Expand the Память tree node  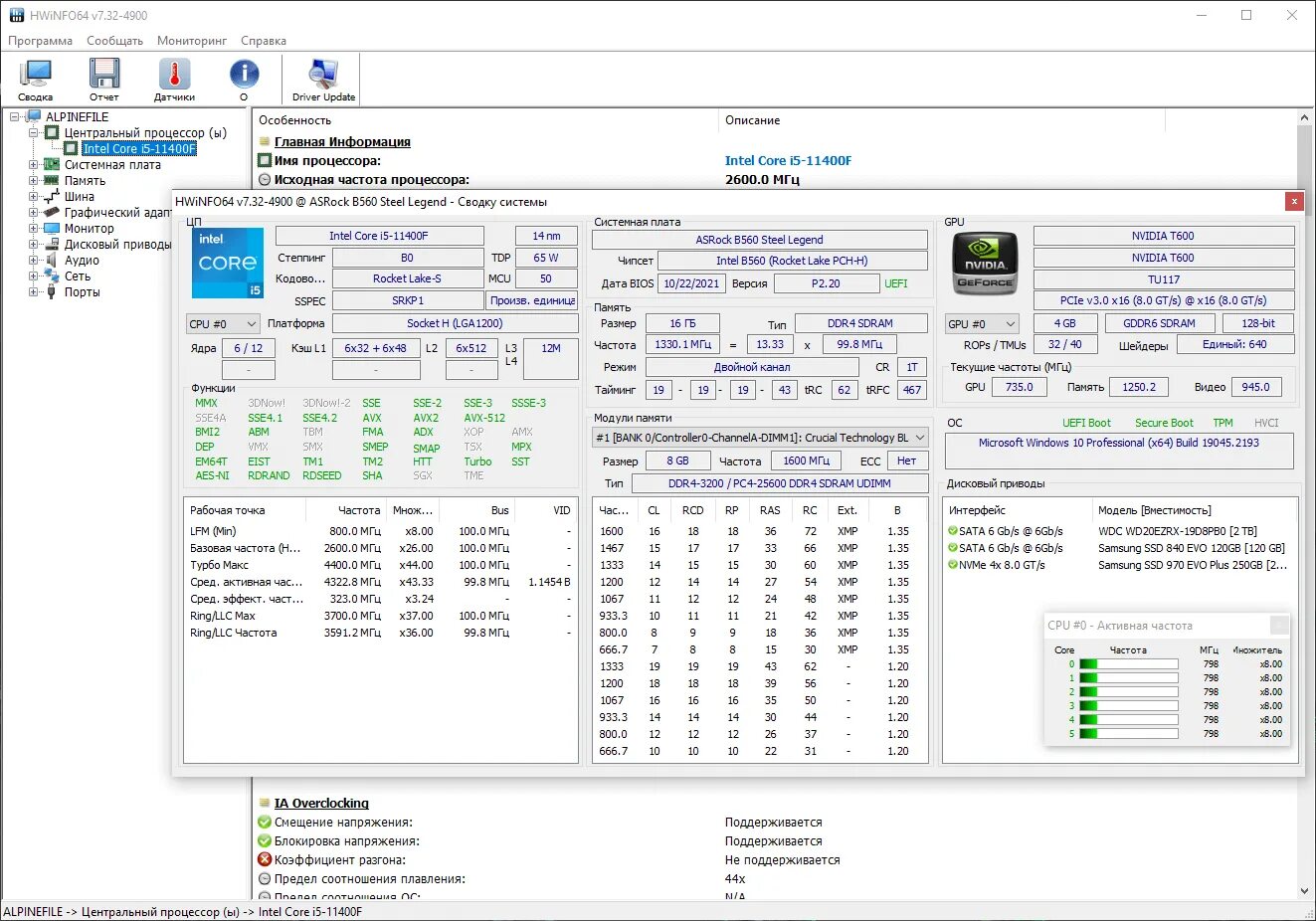pyautogui.click(x=33, y=181)
